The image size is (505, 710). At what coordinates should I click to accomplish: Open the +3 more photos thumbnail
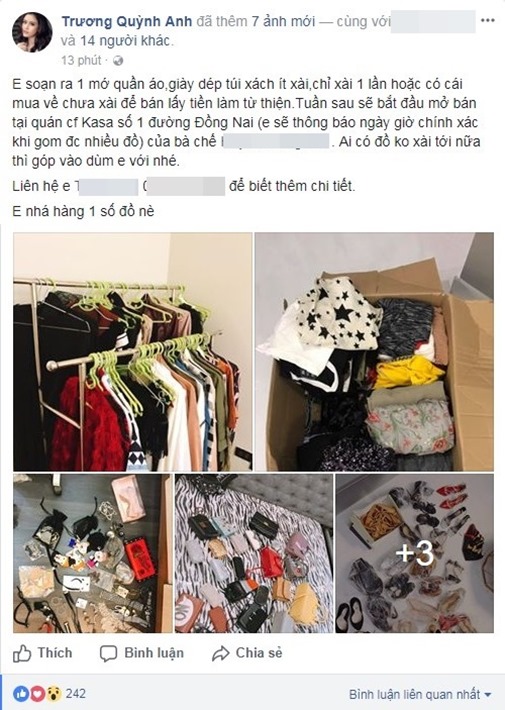click(x=414, y=553)
